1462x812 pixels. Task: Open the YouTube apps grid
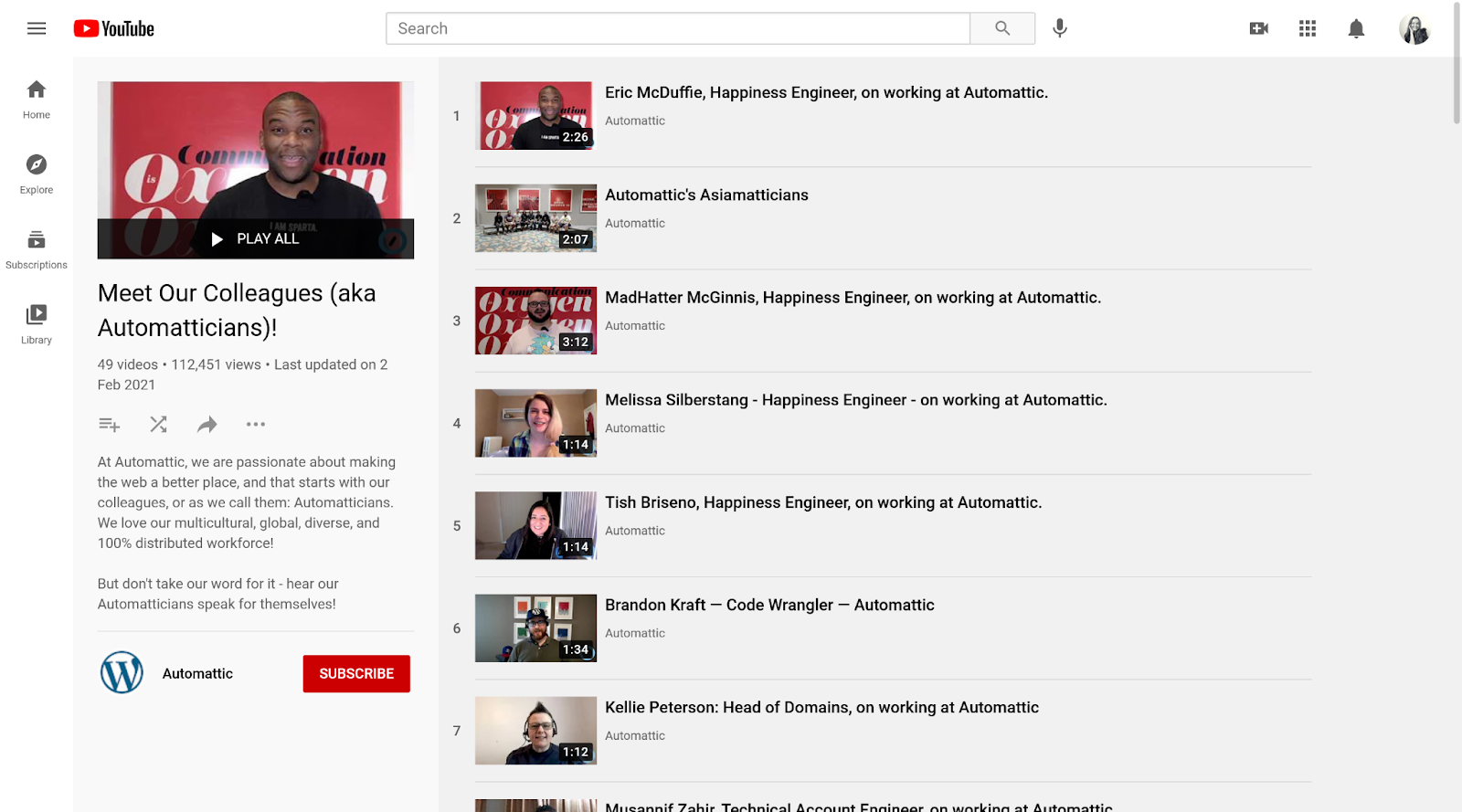tap(1308, 28)
